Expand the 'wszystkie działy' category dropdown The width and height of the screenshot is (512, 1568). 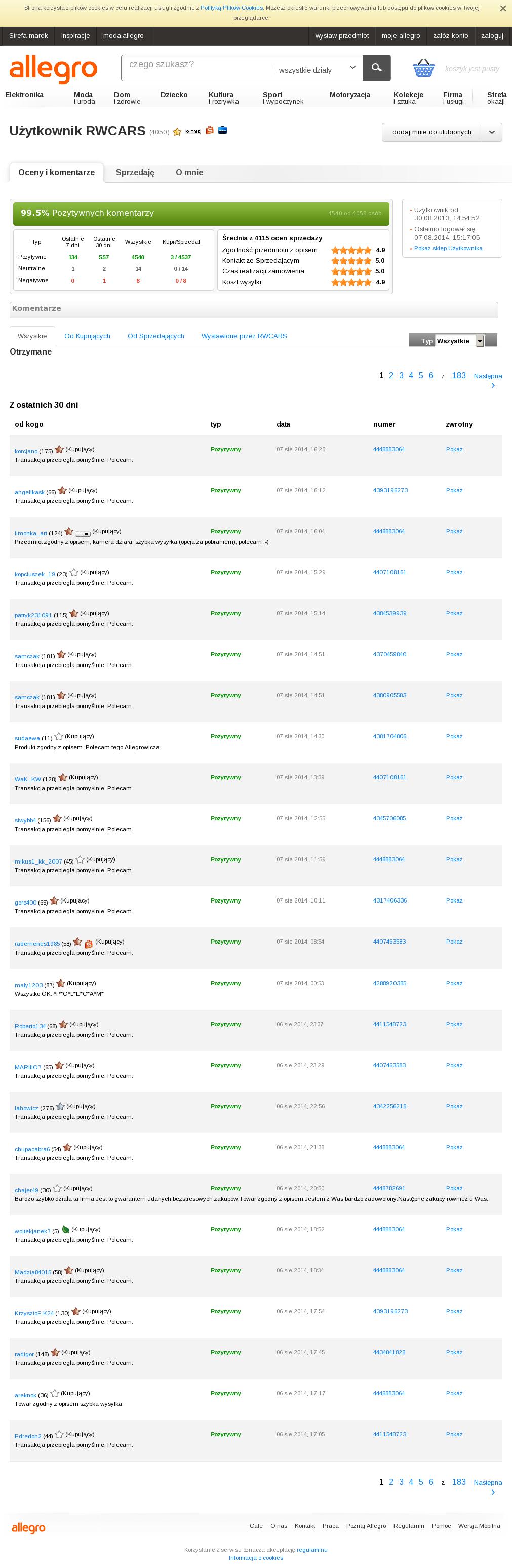point(318,70)
